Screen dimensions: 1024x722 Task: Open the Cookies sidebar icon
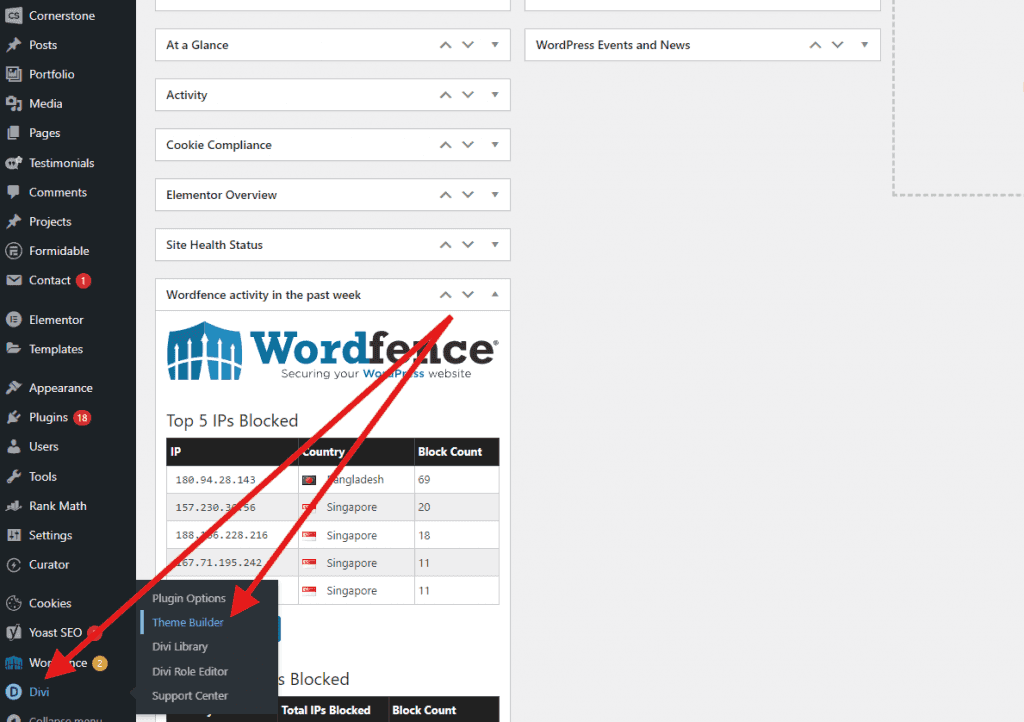[x=14, y=602]
